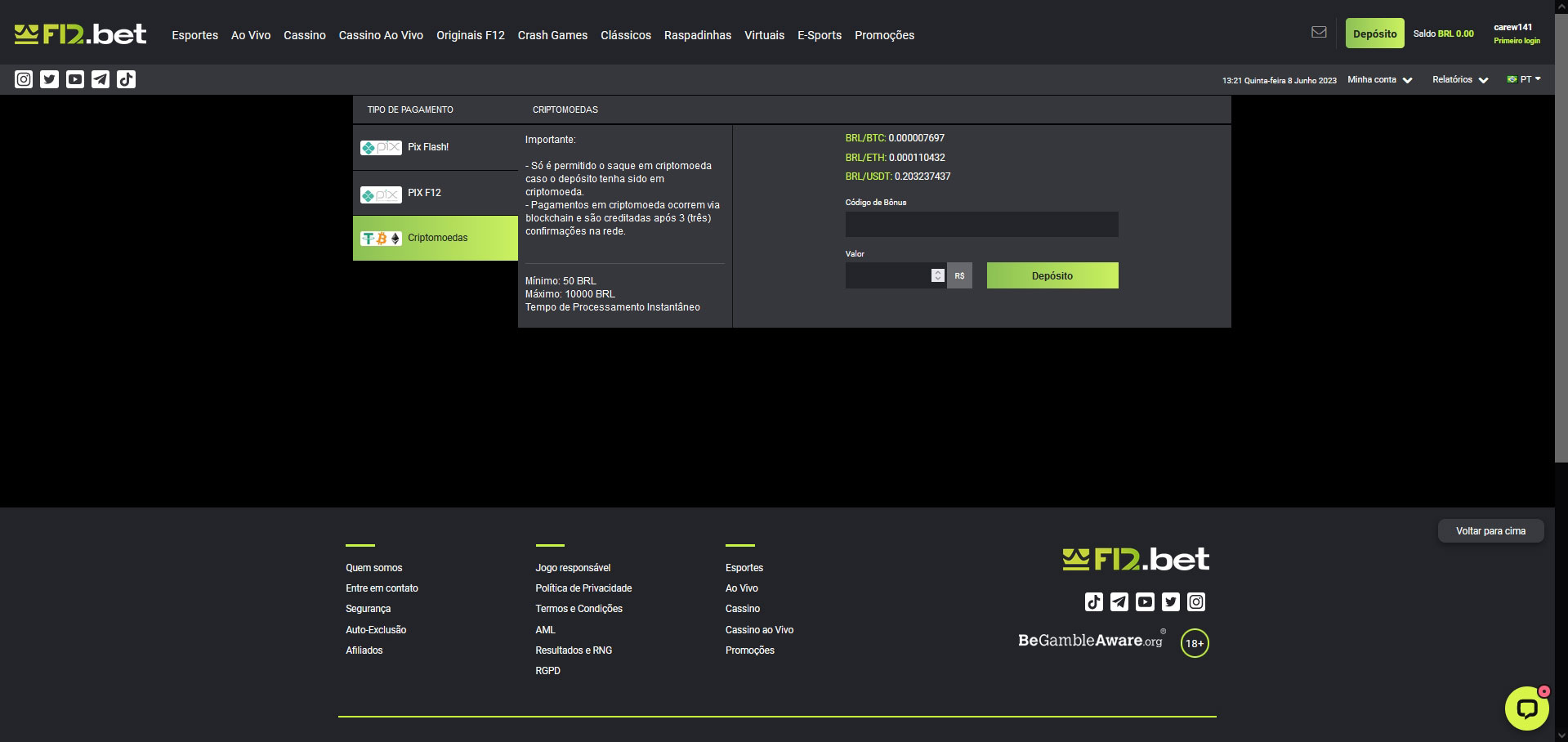Click the BRL/BTC rate text
This screenshot has width=1568, height=742.
point(895,138)
